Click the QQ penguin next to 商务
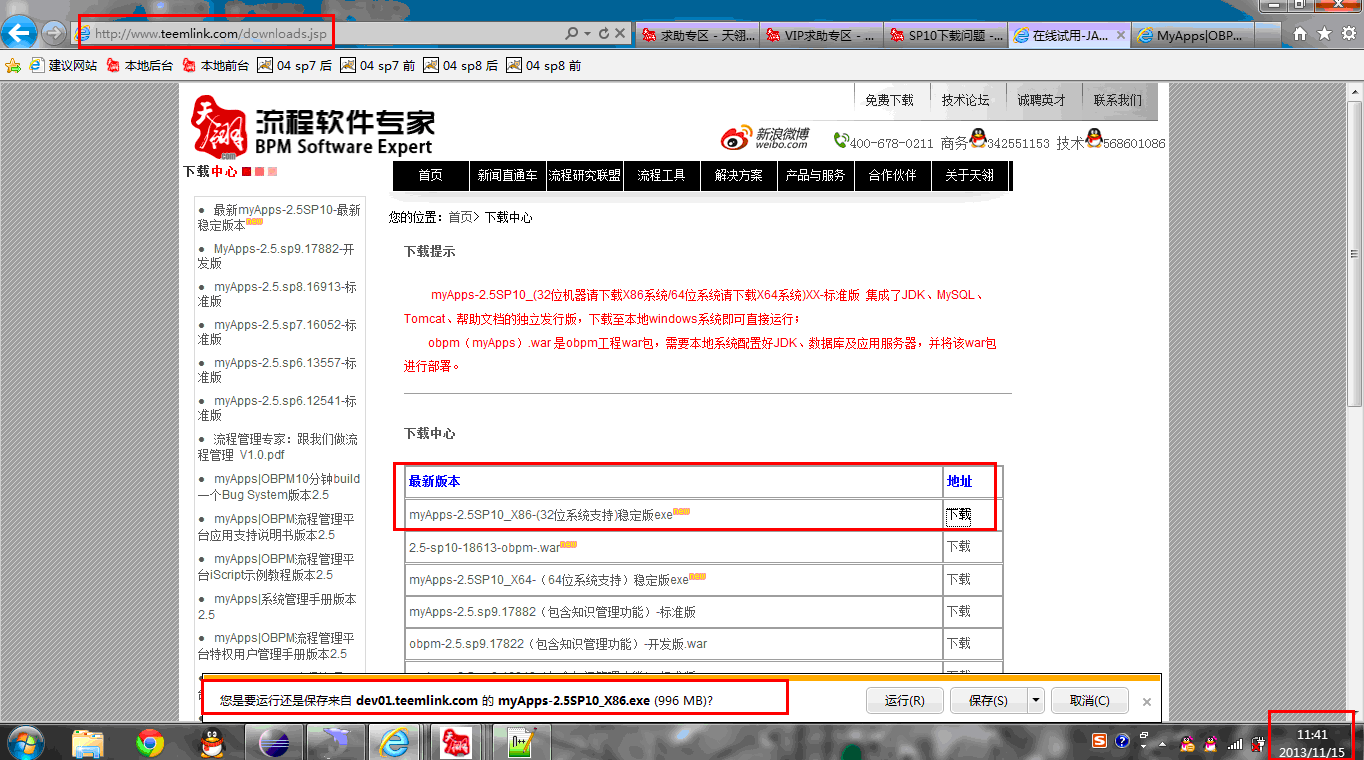1364x760 pixels. pos(977,138)
